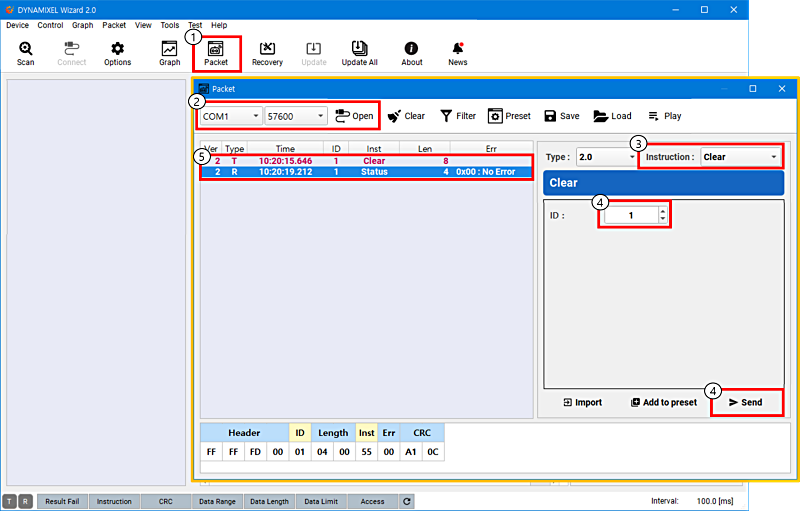Toggle the Instruction filter in the status bar

point(114,501)
